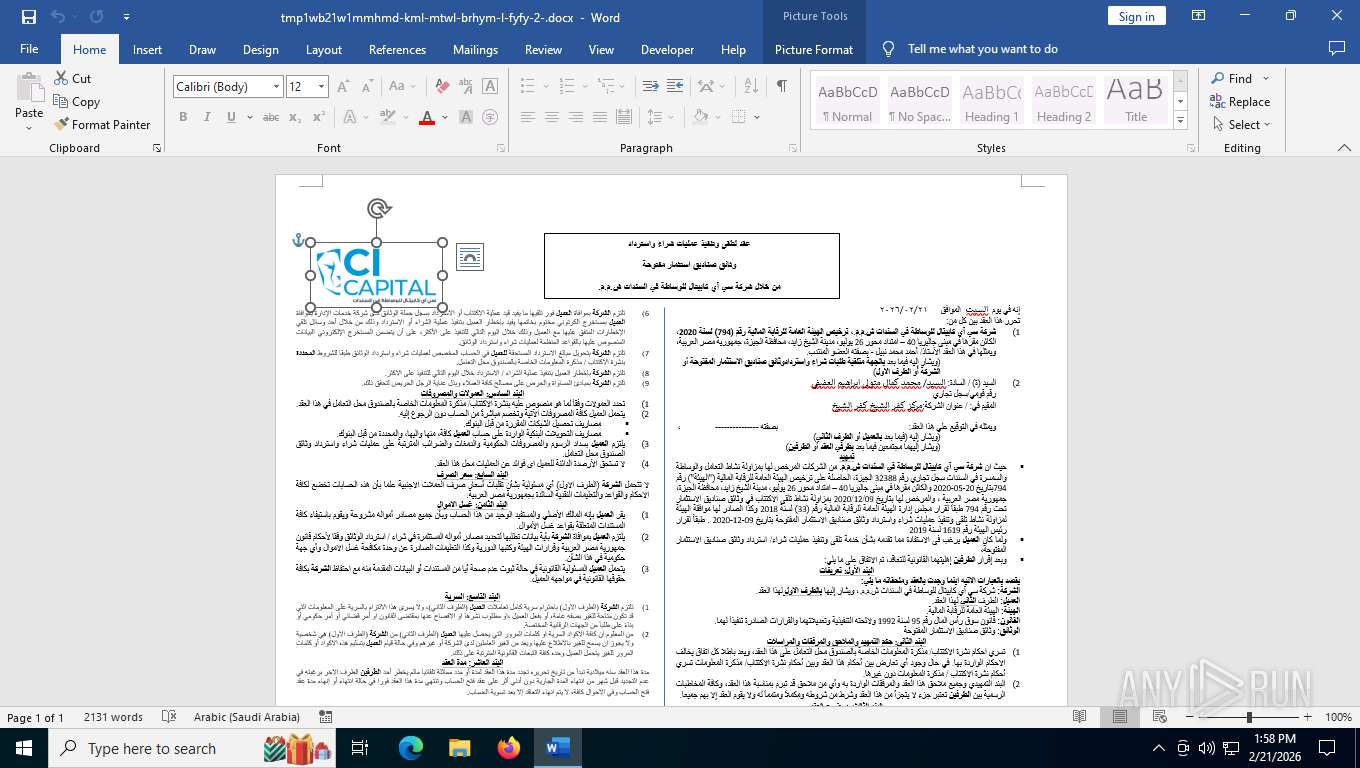1360x768 pixels.
Task: Toggle Show/Hide paragraph marks
Action: [781, 86]
